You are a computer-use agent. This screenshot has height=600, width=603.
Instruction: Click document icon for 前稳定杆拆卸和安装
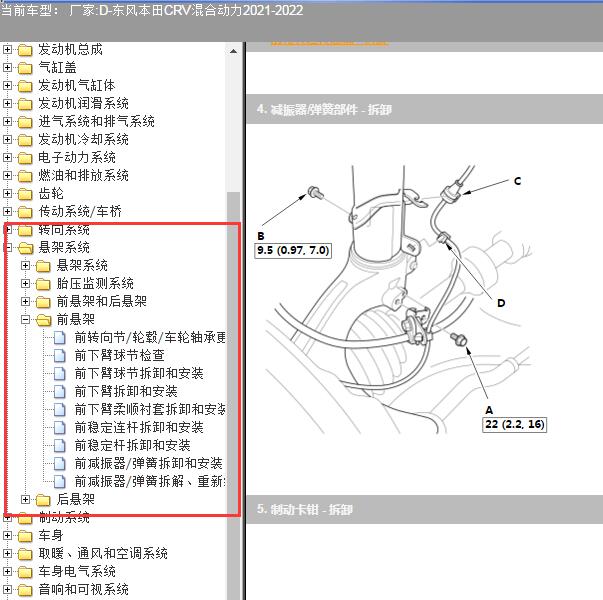[x=60, y=446]
